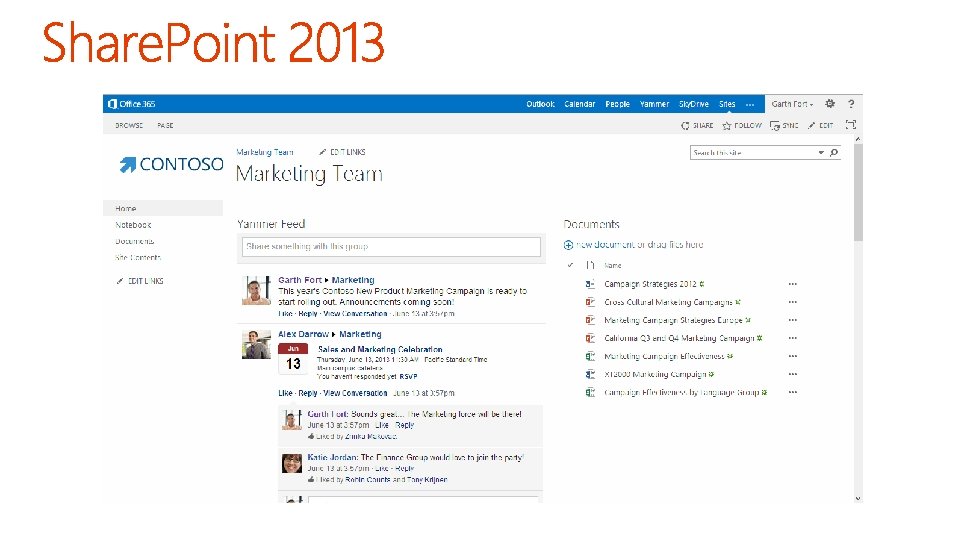Click Edit Links in left navigation
The height and width of the screenshot is (540, 960).
140,281
